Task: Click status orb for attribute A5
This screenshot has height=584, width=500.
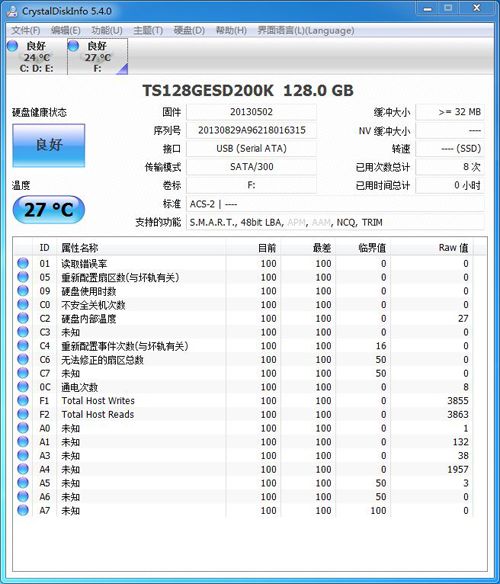Action: (23, 483)
